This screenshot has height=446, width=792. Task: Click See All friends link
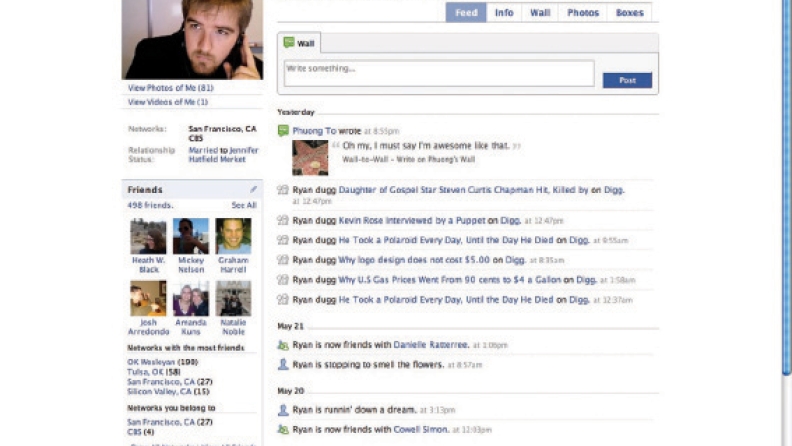pyautogui.click(x=244, y=205)
